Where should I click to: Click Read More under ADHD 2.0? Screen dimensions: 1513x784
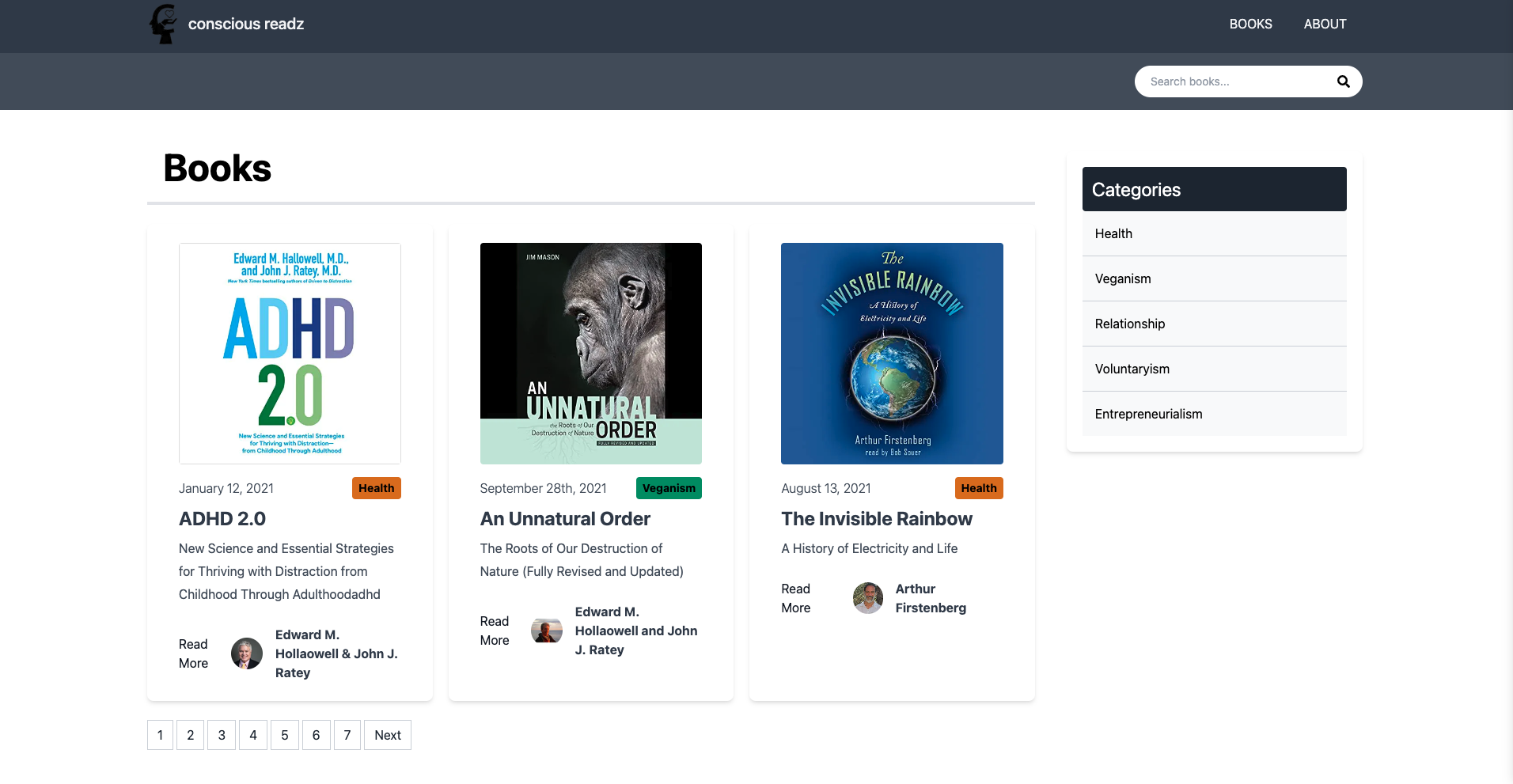point(192,653)
